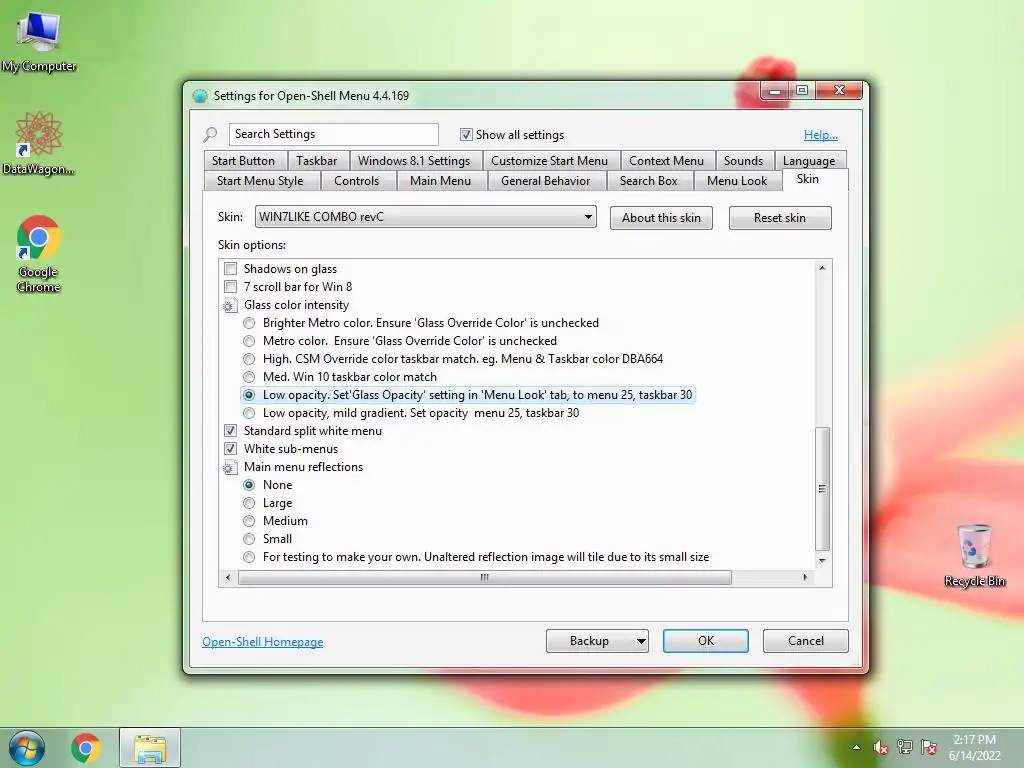
Task: Launch Google Chrome from desktop icon
Action: pyautogui.click(x=38, y=254)
